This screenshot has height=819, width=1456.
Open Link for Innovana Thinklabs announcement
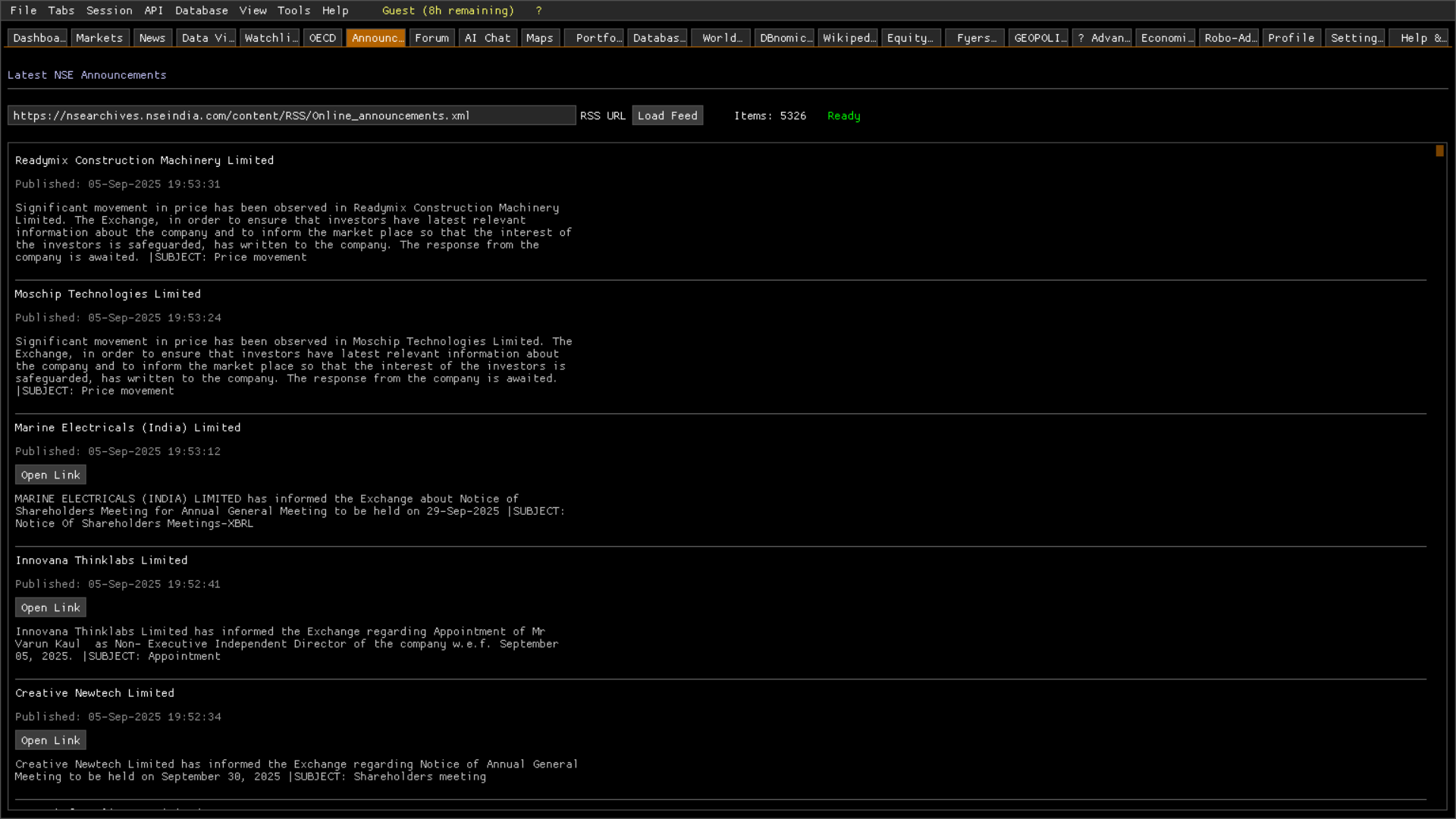50,608
